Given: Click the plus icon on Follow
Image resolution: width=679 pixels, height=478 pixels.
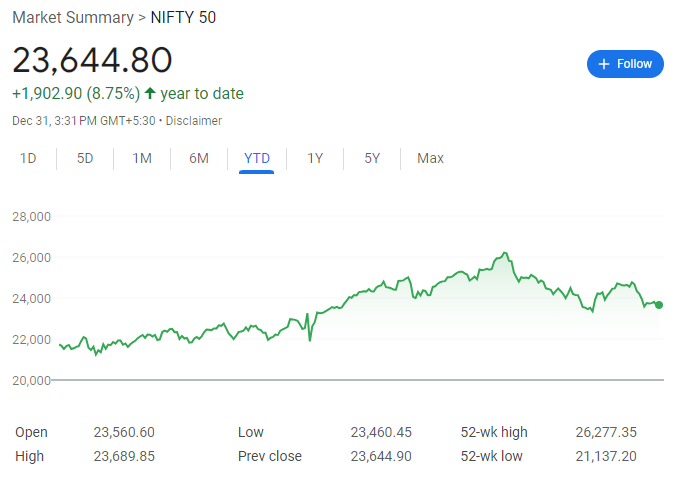Looking at the screenshot, I should pos(604,64).
